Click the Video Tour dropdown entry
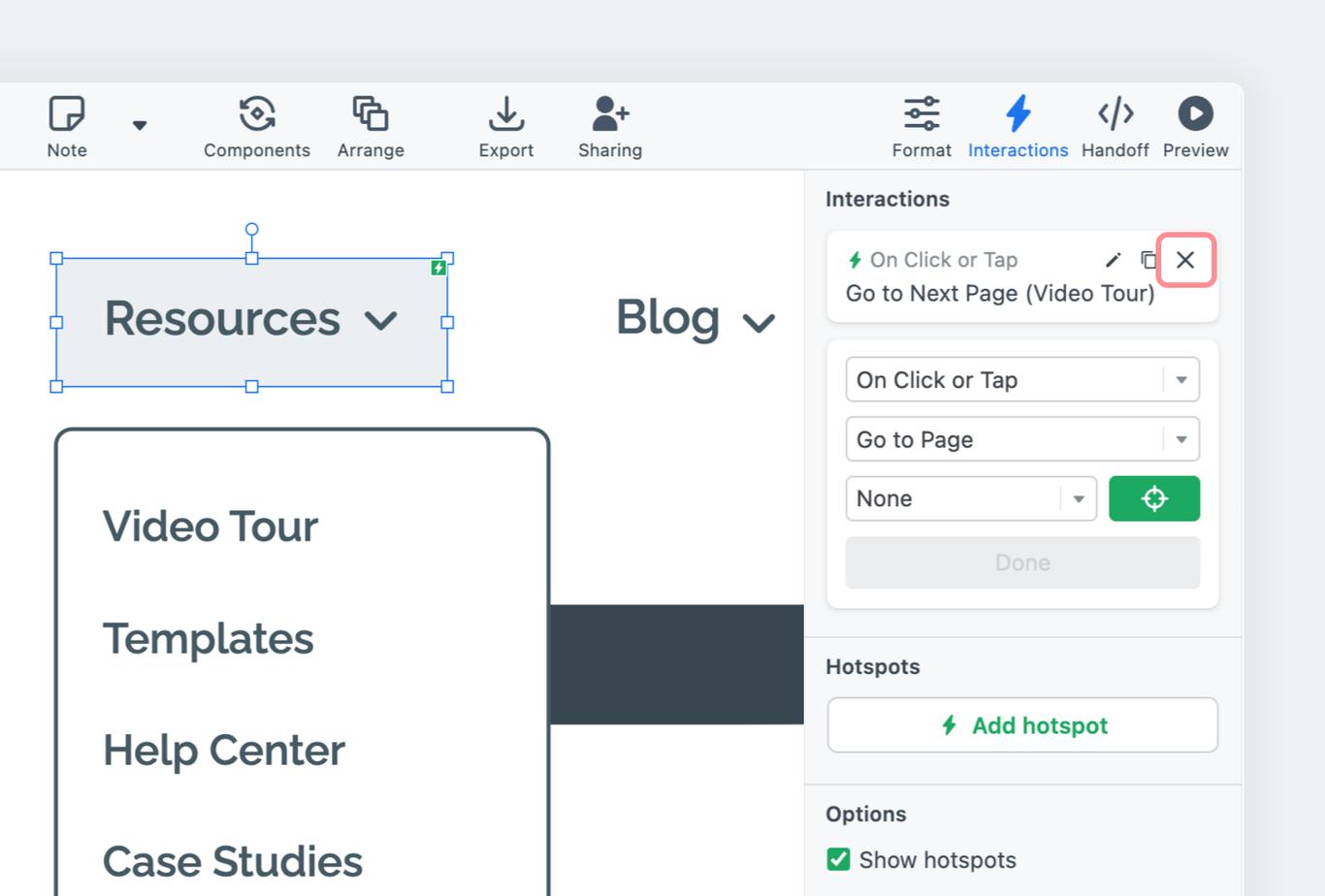 [210, 527]
